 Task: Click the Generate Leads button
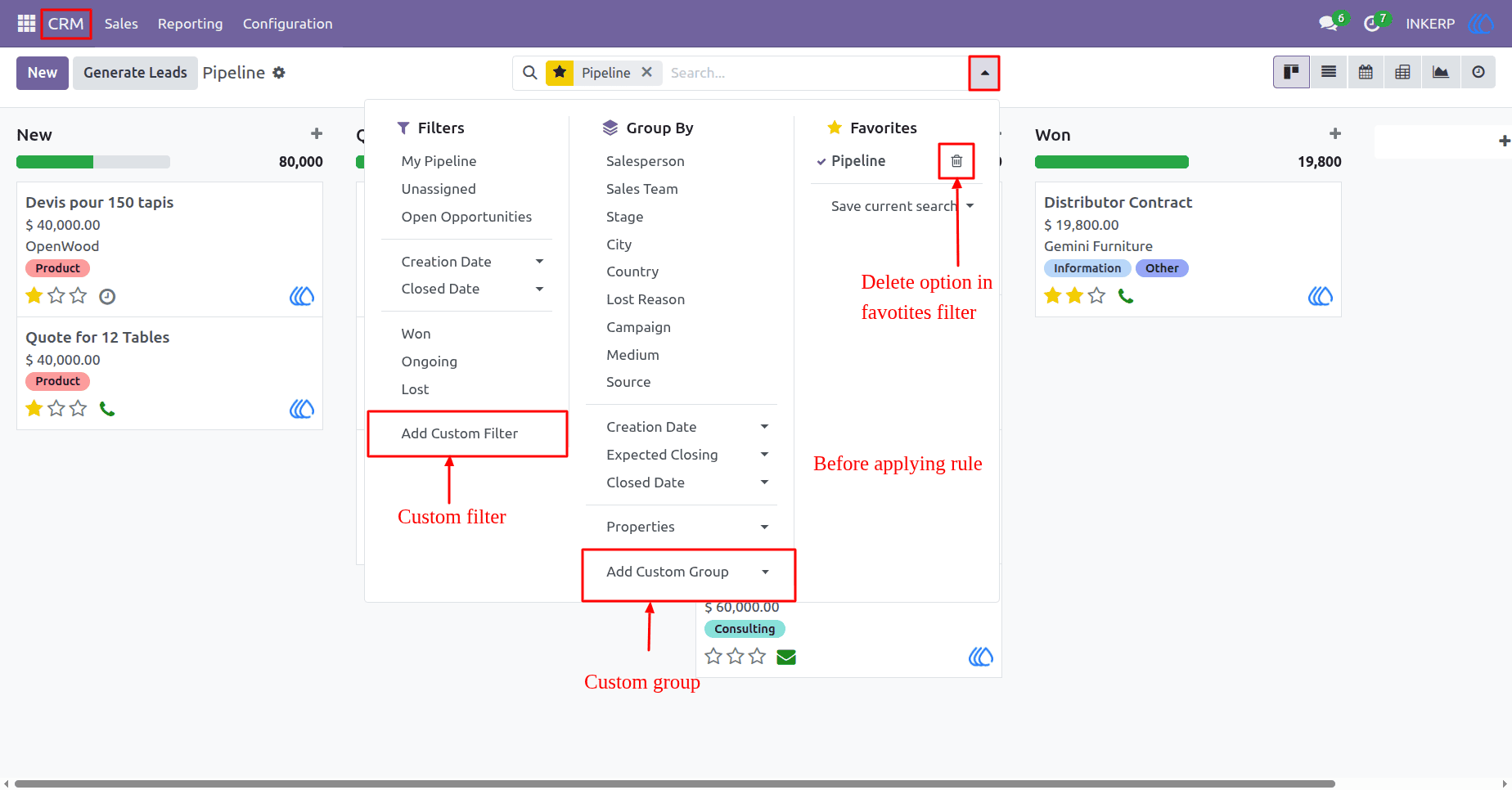[135, 73]
